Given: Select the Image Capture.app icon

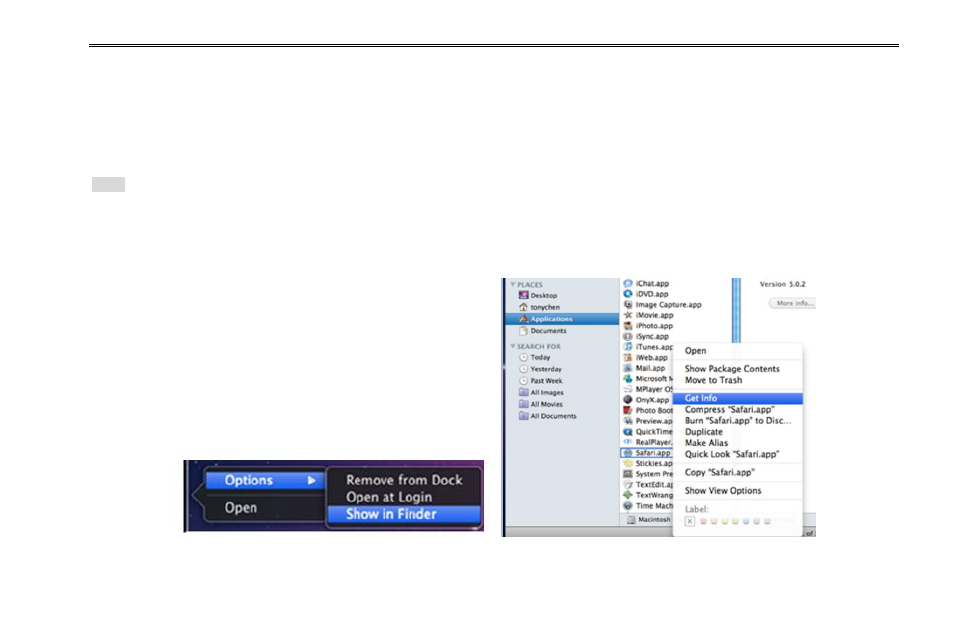Looking at the screenshot, I should click(x=628, y=305).
